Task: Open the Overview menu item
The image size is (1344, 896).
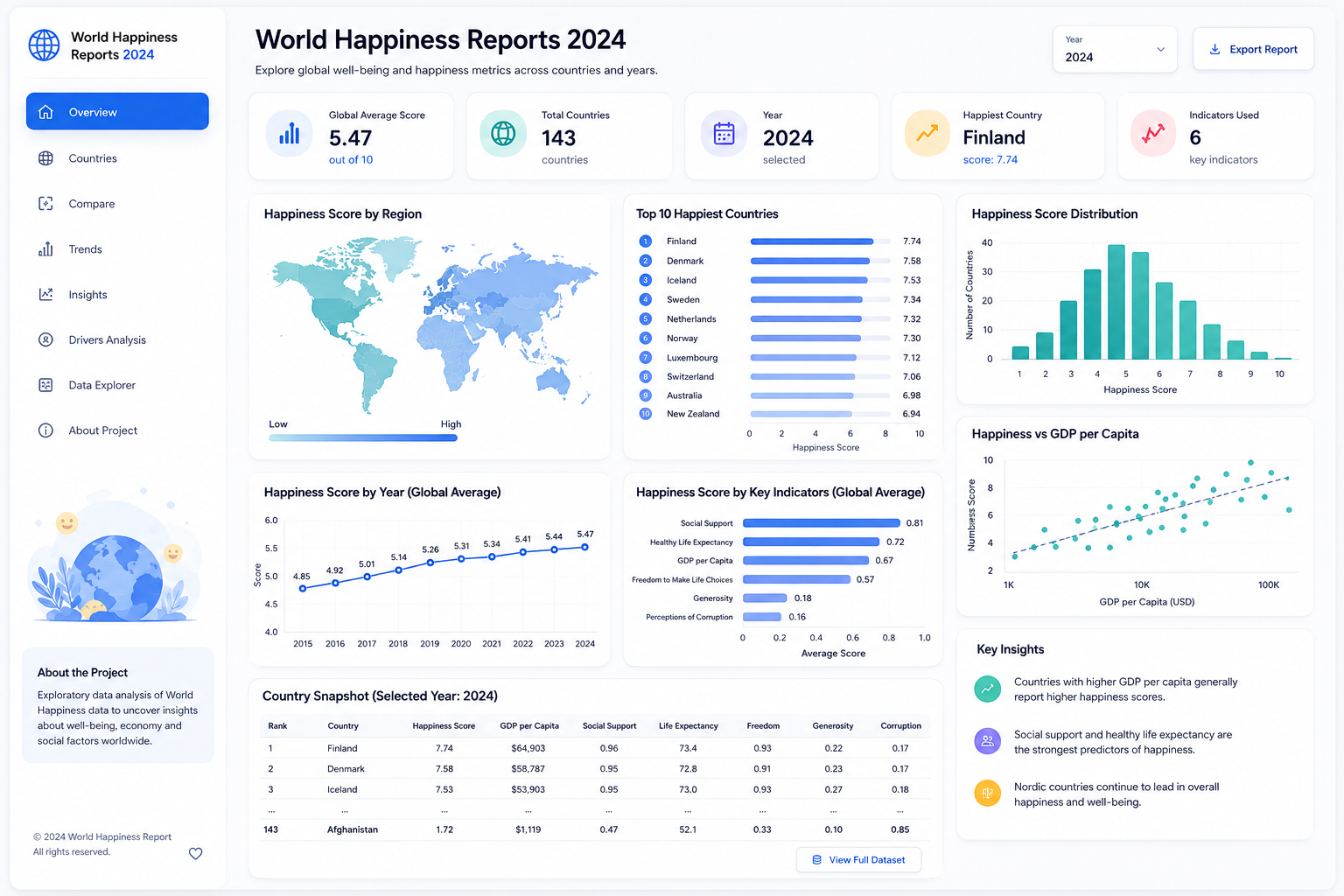Action: (117, 112)
